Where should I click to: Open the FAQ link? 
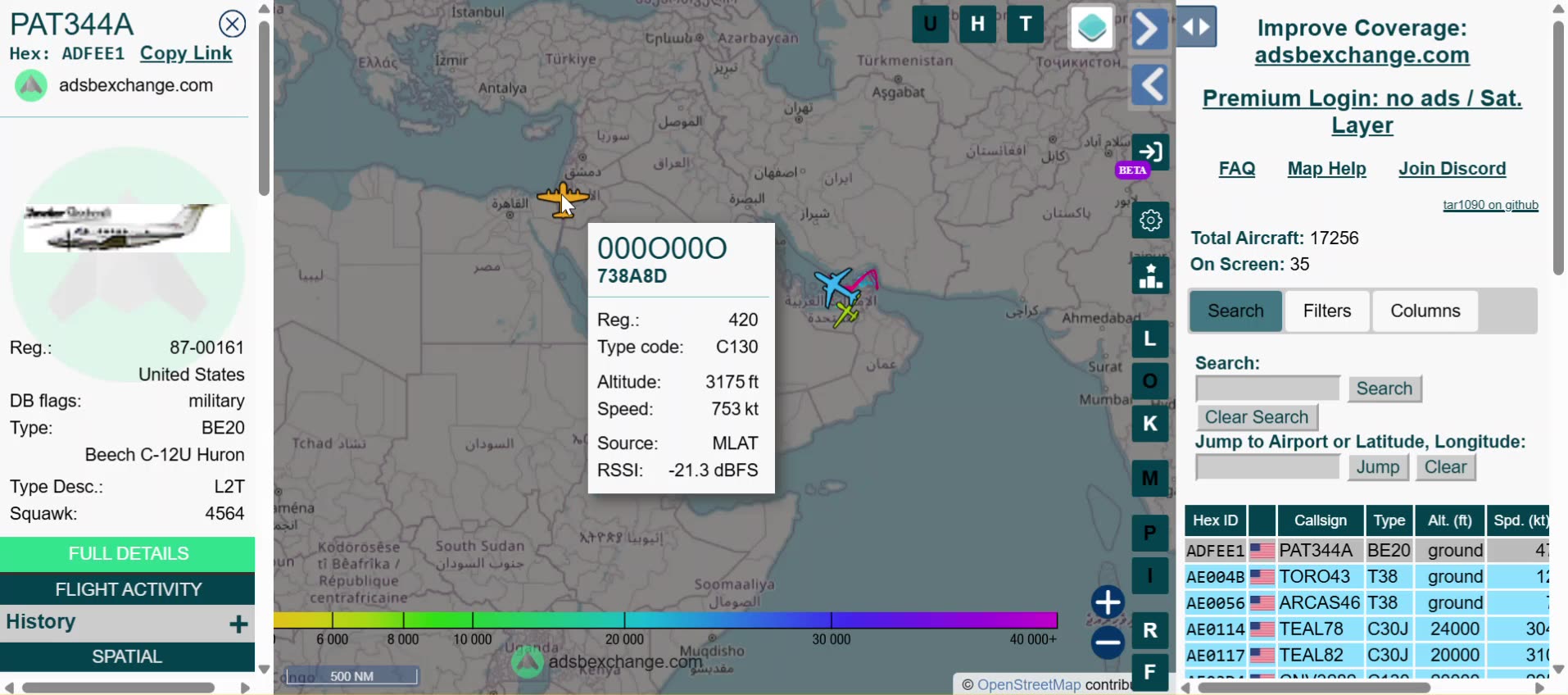tap(1237, 169)
